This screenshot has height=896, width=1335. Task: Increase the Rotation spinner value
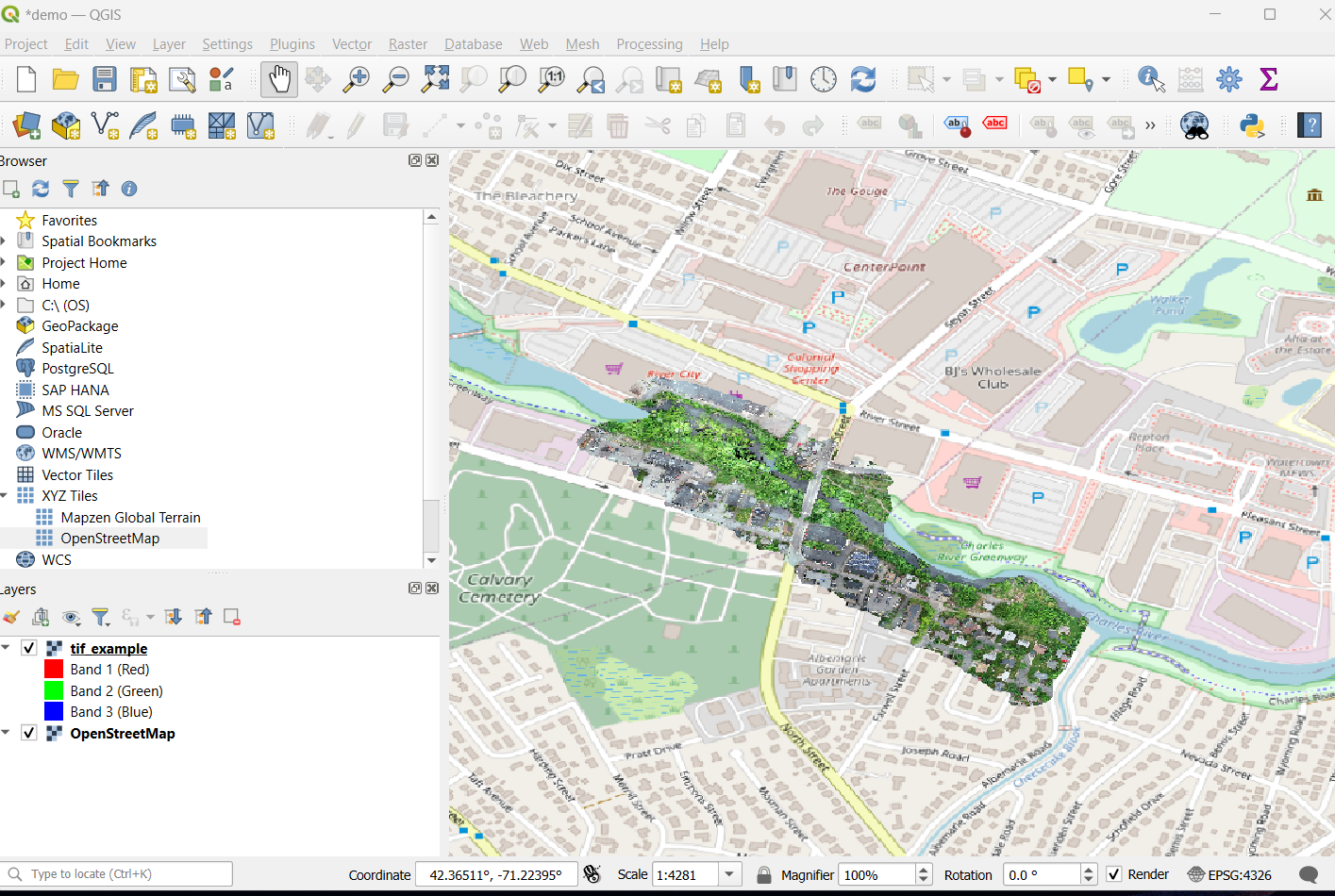point(1089,870)
